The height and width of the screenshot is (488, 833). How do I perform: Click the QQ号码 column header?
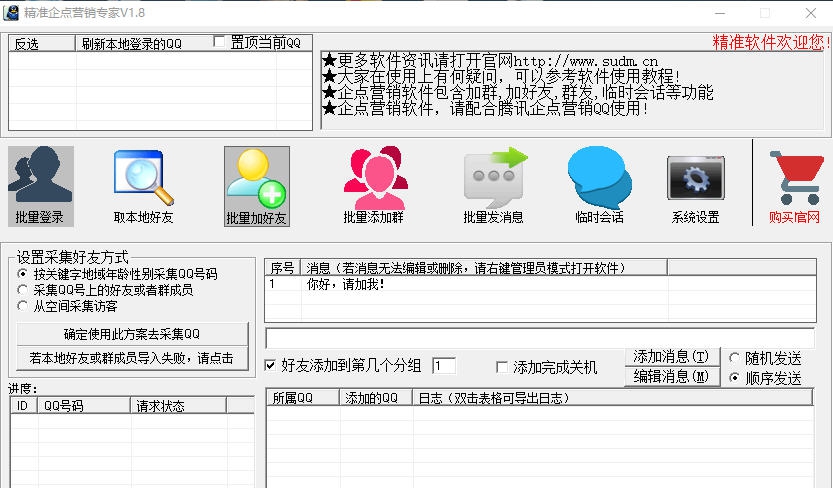84,406
